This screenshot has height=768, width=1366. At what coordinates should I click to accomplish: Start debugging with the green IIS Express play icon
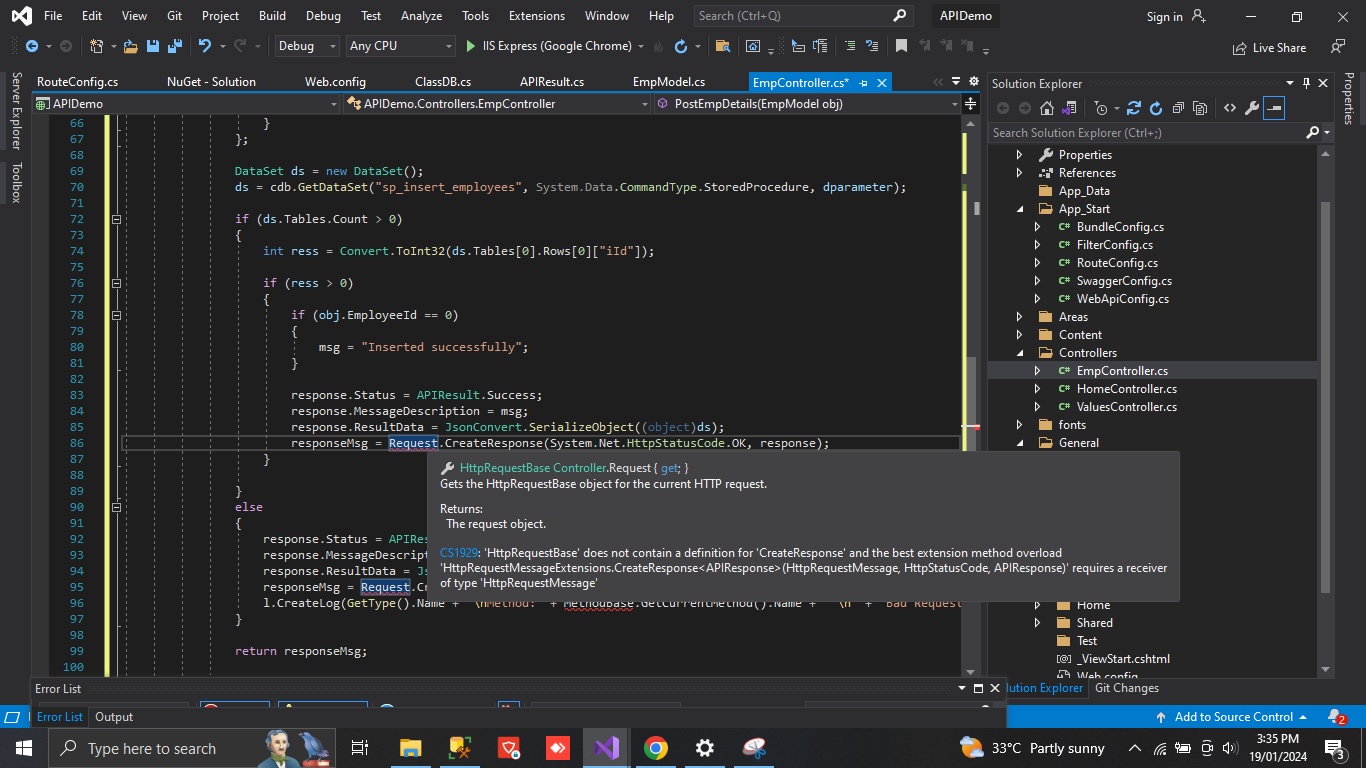coord(472,46)
